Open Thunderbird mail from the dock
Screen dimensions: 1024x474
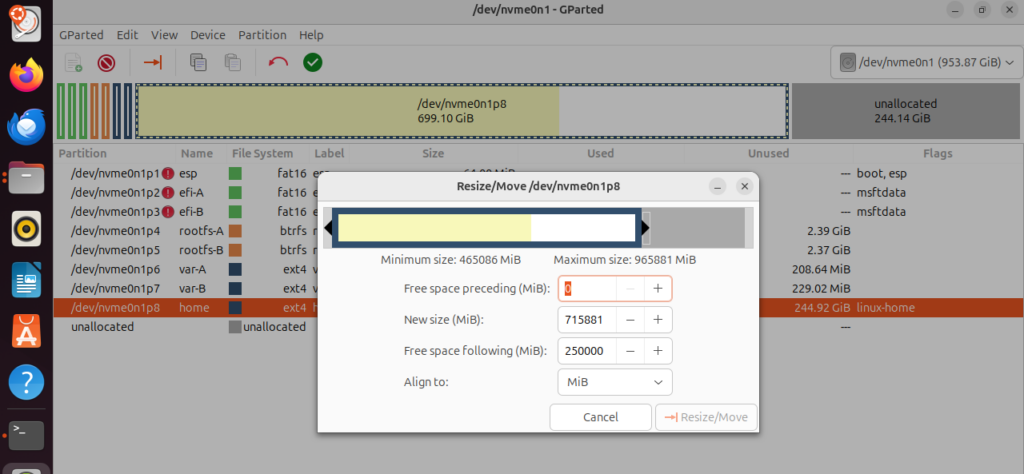point(26,125)
